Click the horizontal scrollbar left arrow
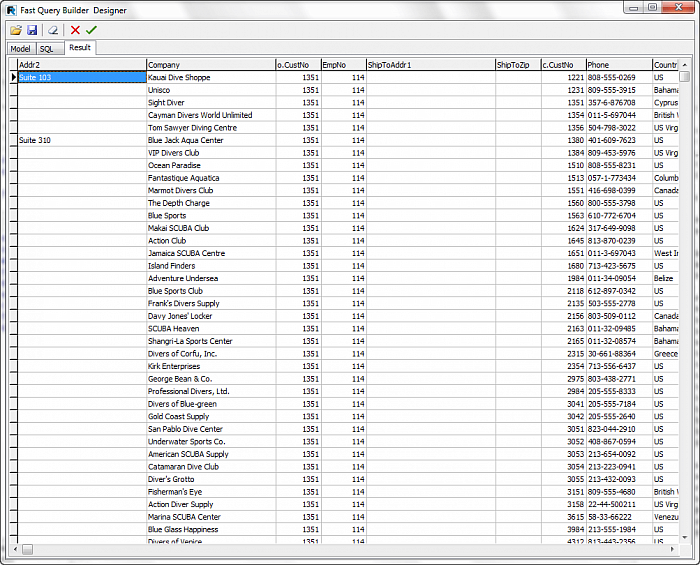Screen dimensions: 700x565 pyautogui.click(x=15, y=549)
